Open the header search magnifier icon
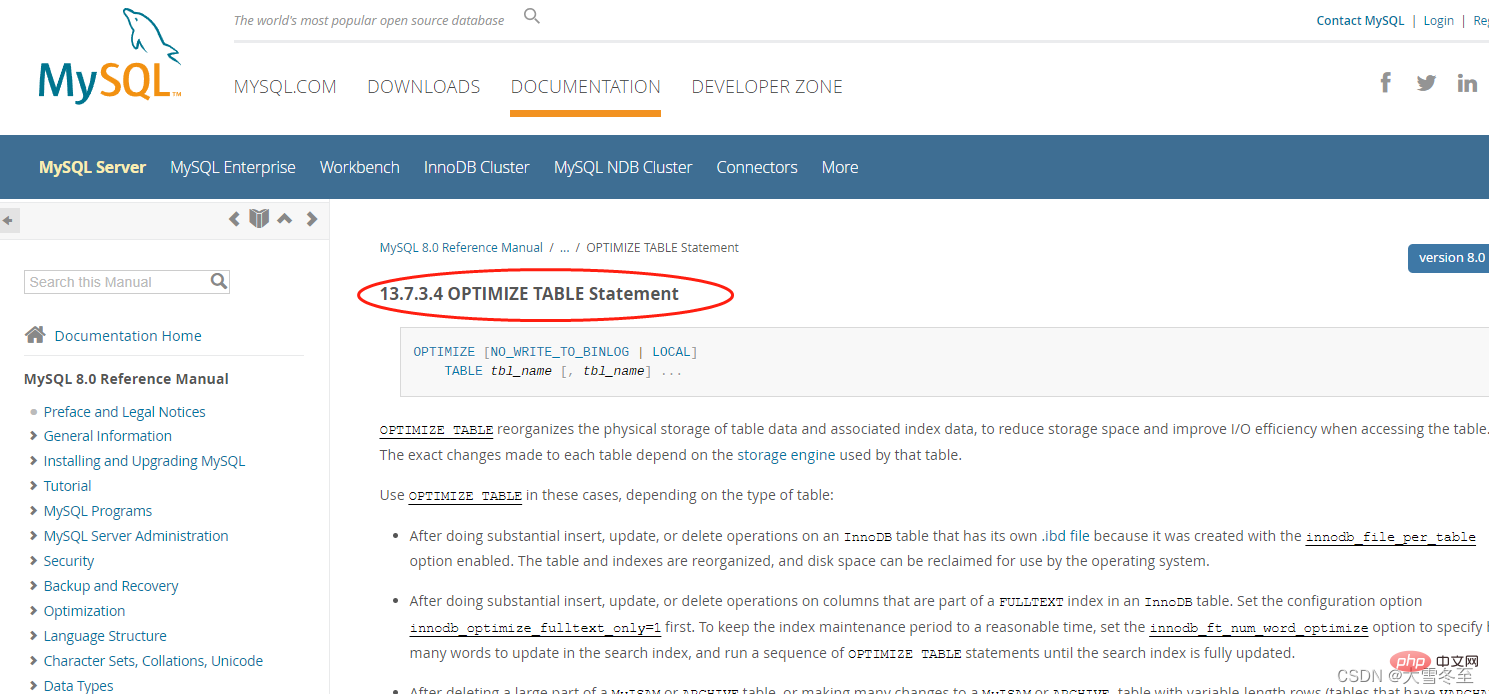 point(532,16)
